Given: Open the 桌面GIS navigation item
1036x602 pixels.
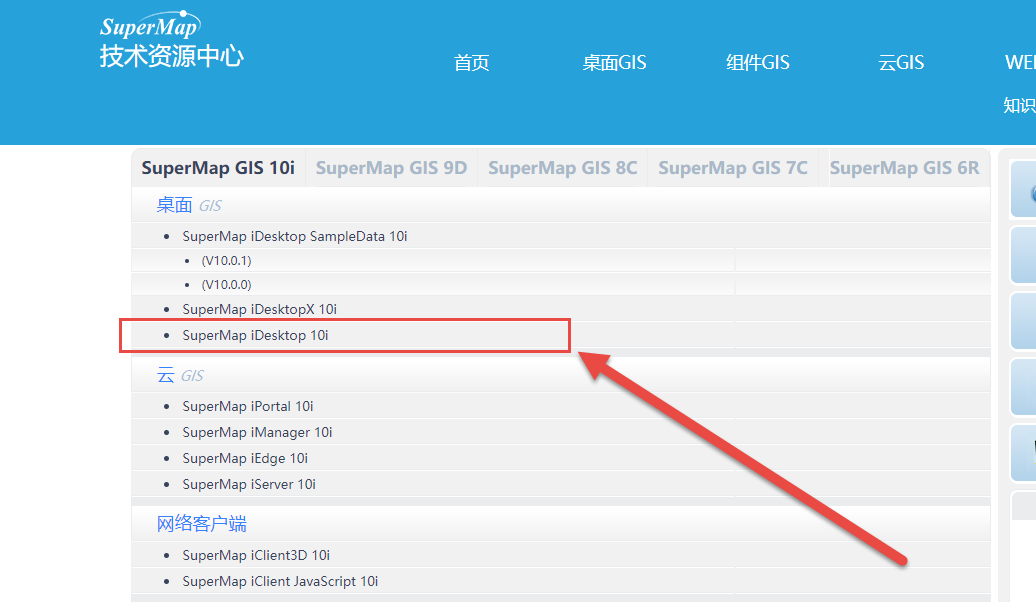Looking at the screenshot, I should [x=614, y=63].
